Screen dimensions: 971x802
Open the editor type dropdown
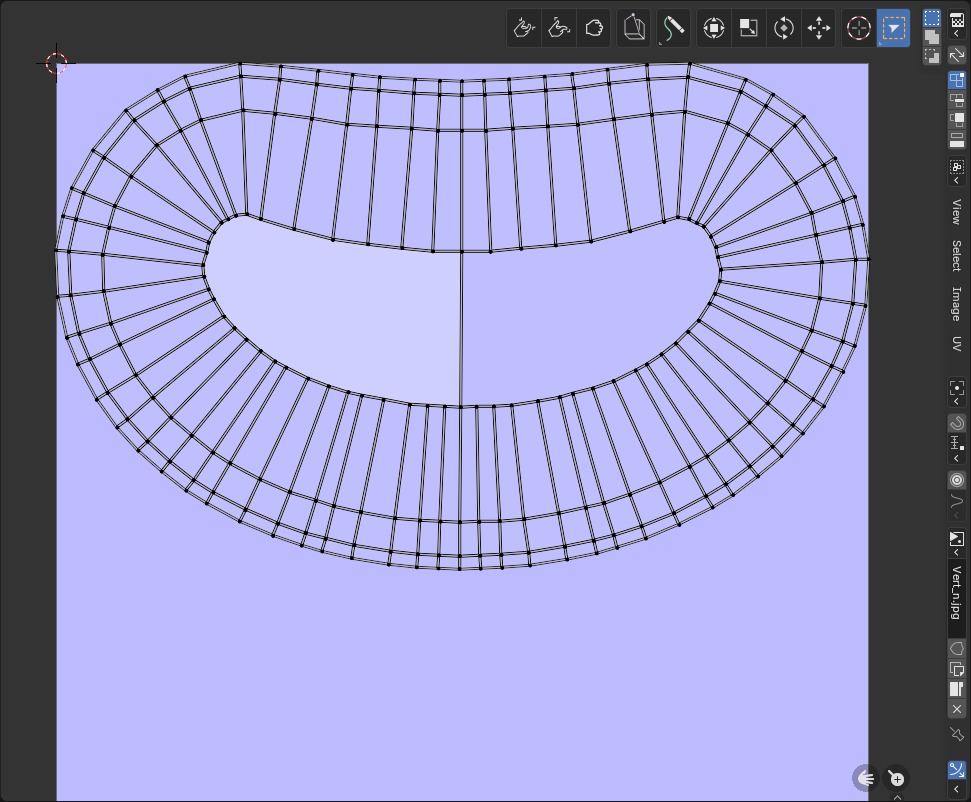pos(957,25)
